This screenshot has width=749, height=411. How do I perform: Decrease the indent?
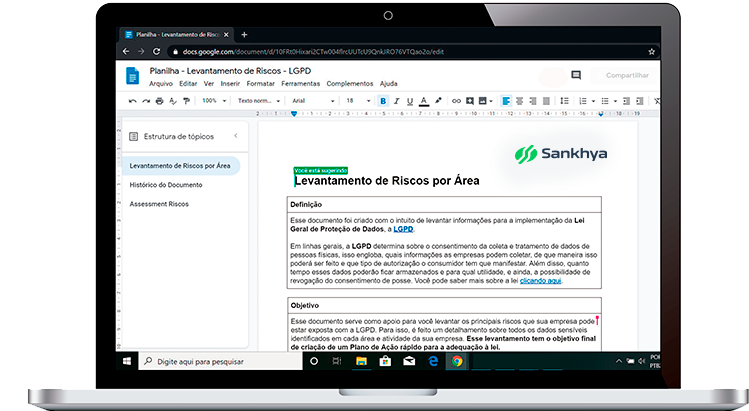pos(626,101)
